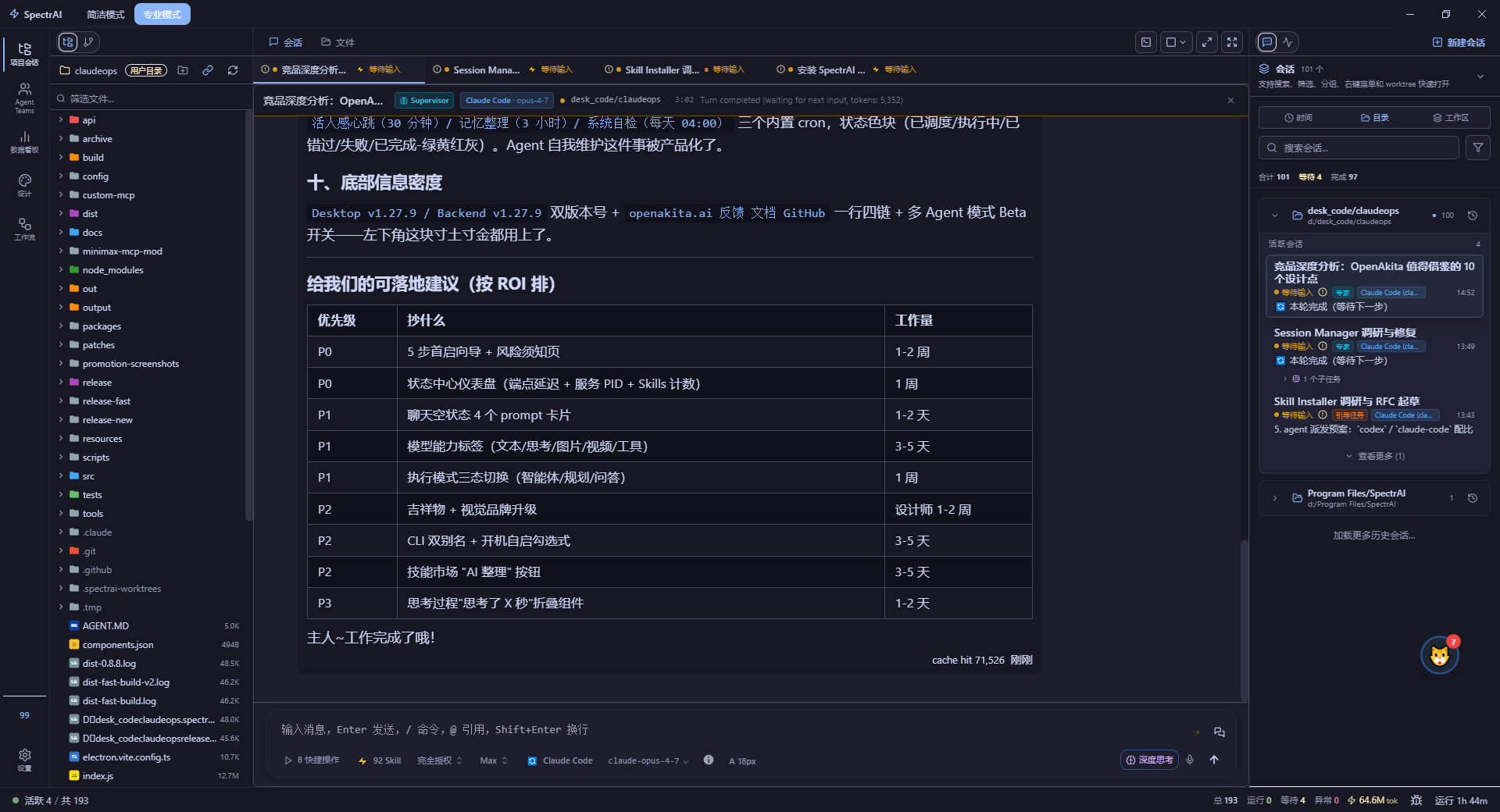Refresh the claudeops file tree
The image size is (1500, 812).
(233, 70)
